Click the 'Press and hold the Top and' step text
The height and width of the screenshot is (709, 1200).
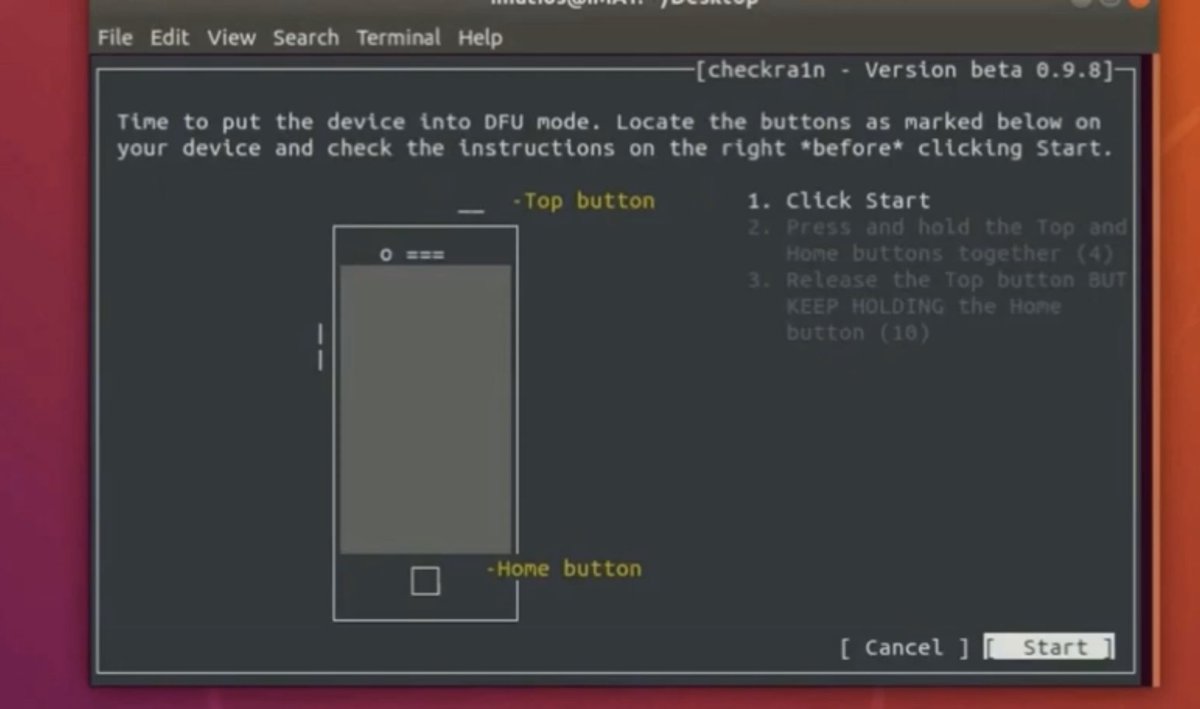pos(956,227)
